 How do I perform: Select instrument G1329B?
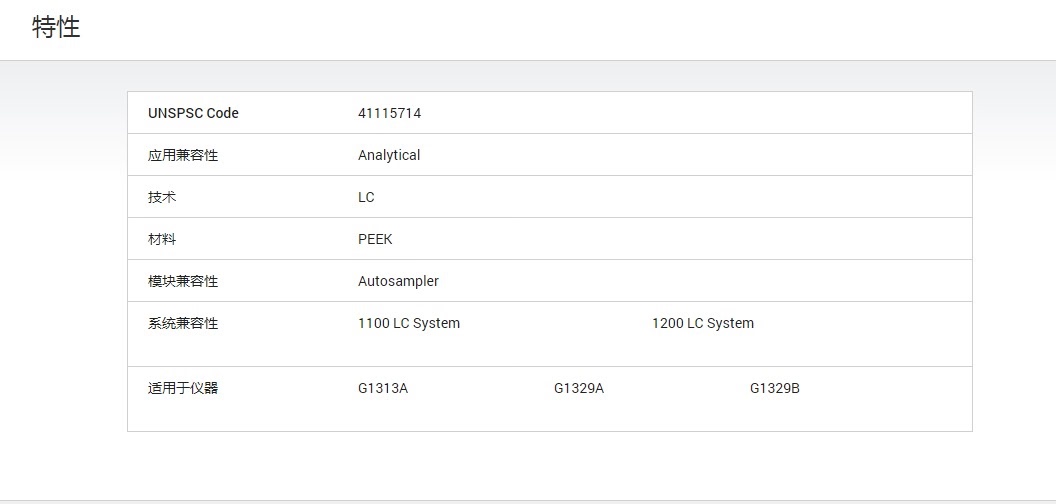775,388
